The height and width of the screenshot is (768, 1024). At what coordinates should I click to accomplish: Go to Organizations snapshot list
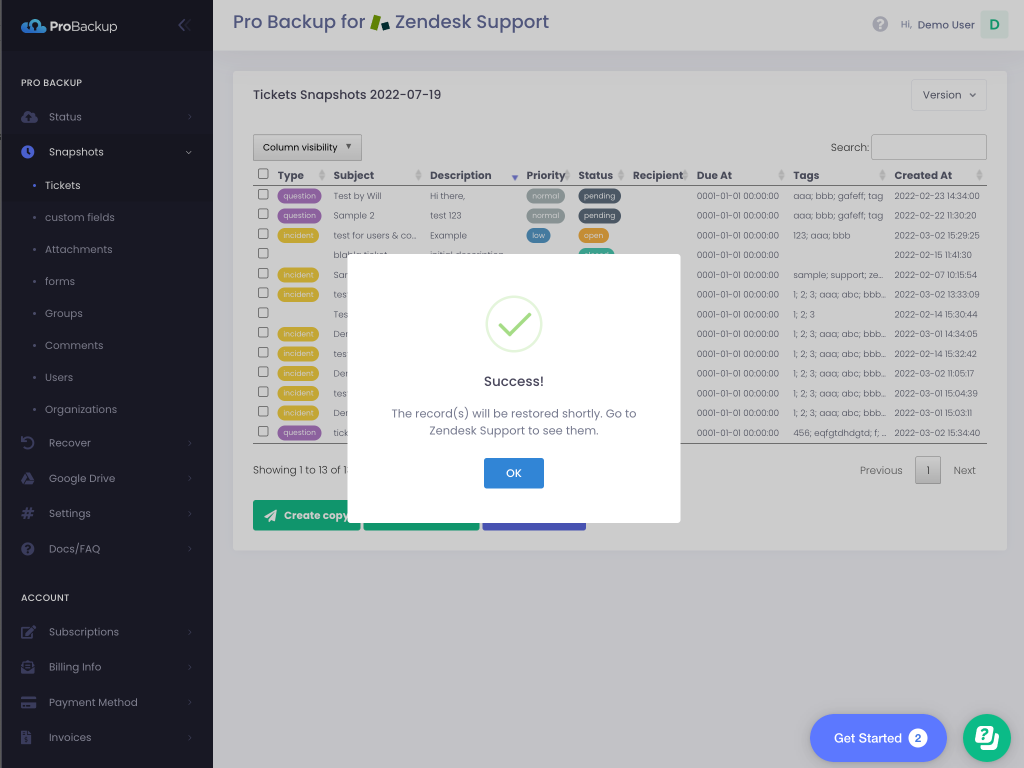point(80,409)
